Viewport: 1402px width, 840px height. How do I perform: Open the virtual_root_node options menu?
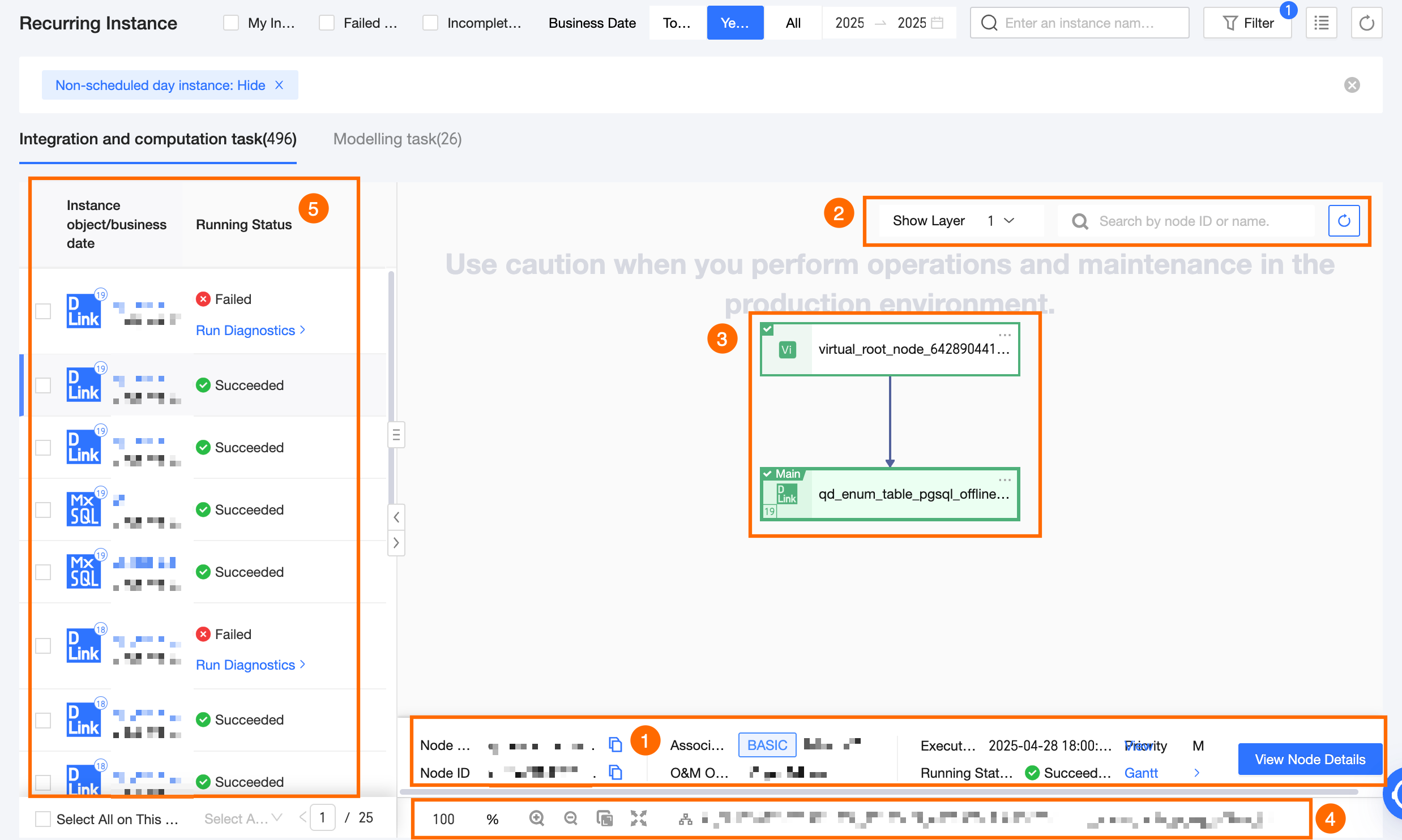click(x=1005, y=335)
